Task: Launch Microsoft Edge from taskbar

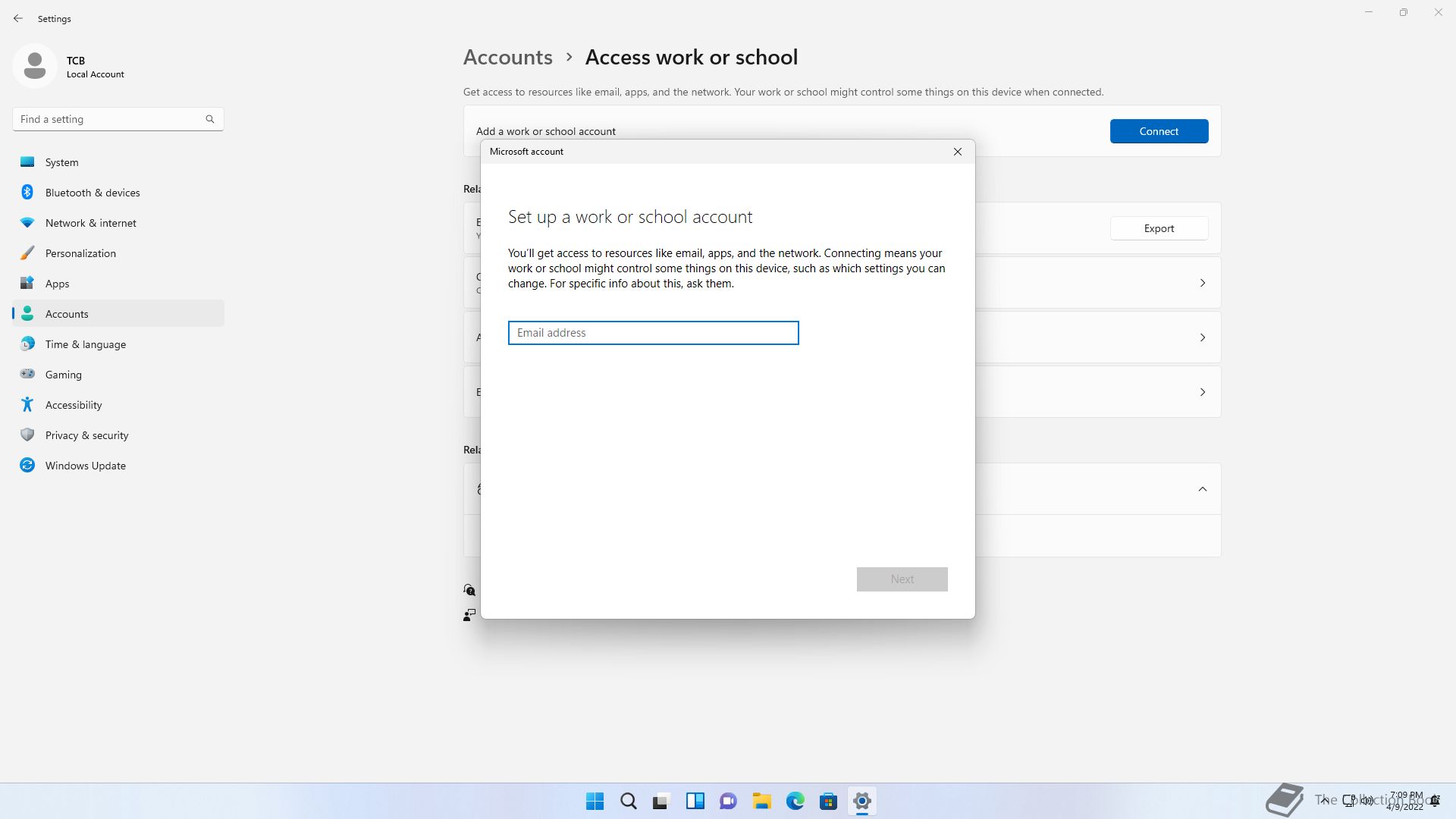Action: point(795,801)
